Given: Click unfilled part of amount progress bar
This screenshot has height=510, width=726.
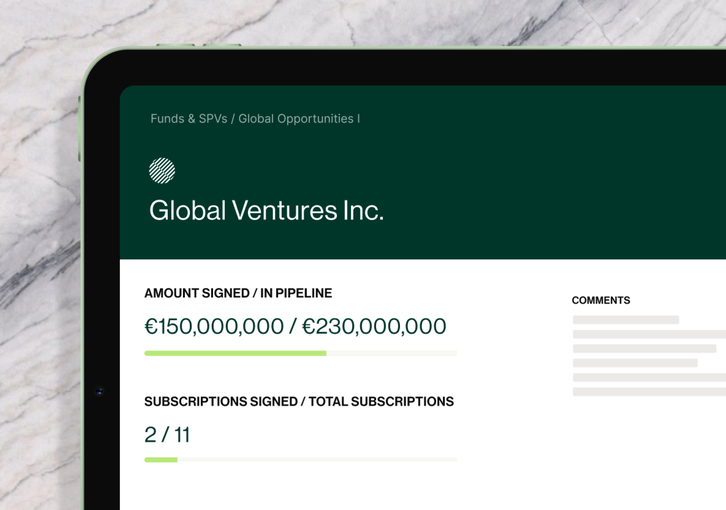Looking at the screenshot, I should [391, 353].
